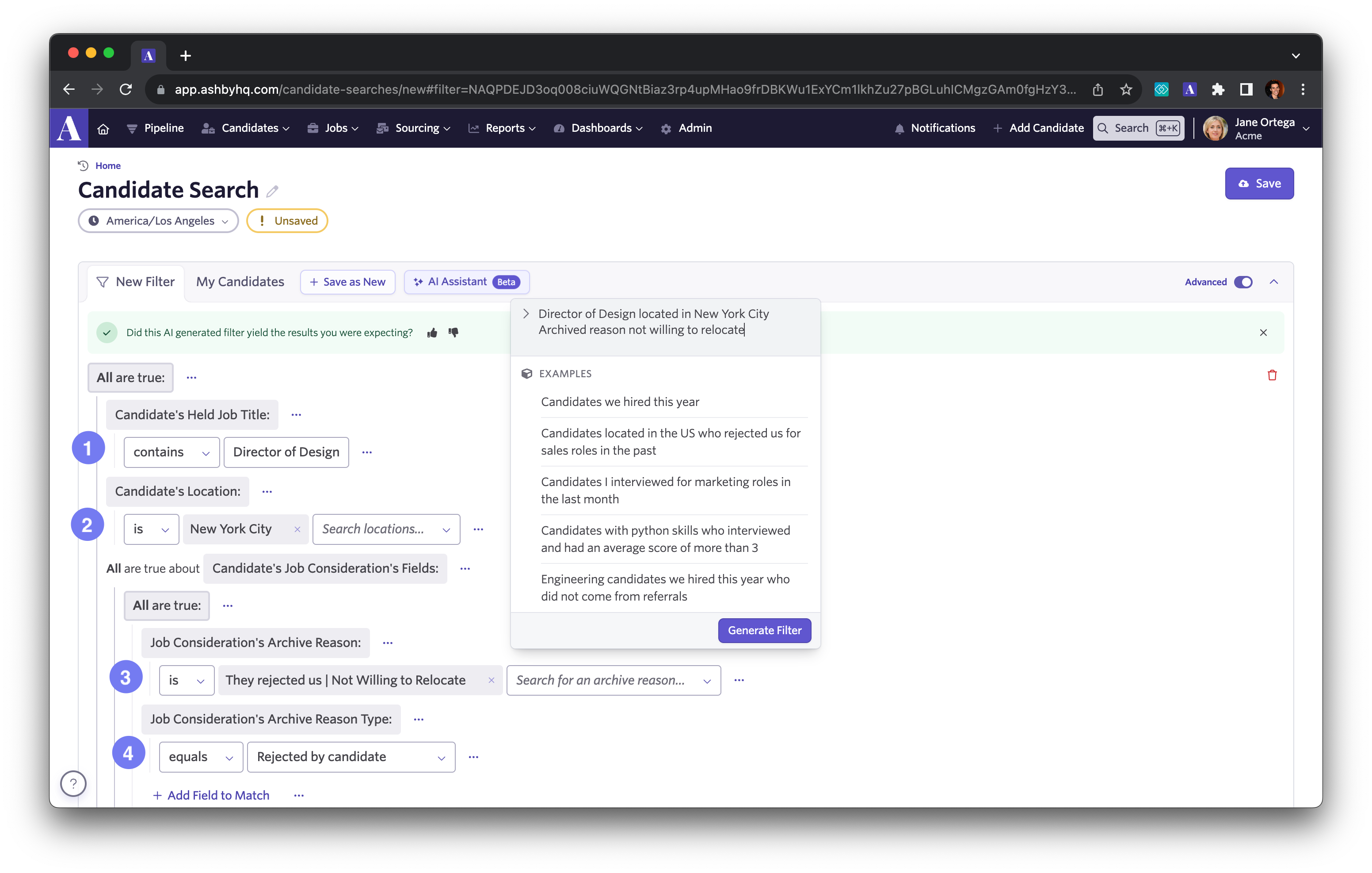
Task: Toggle the Advanced switch off
Action: 1243,282
